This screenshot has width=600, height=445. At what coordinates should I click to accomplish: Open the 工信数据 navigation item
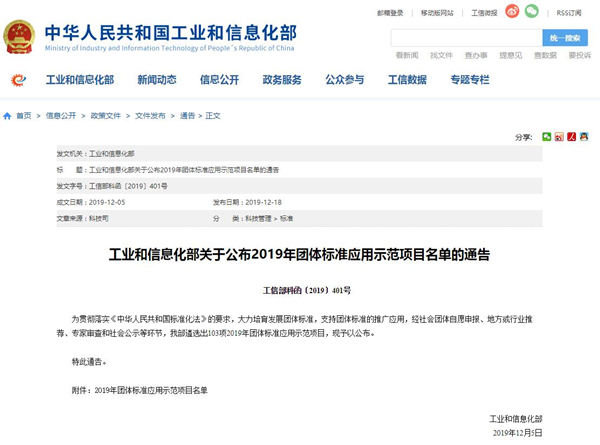(407, 80)
